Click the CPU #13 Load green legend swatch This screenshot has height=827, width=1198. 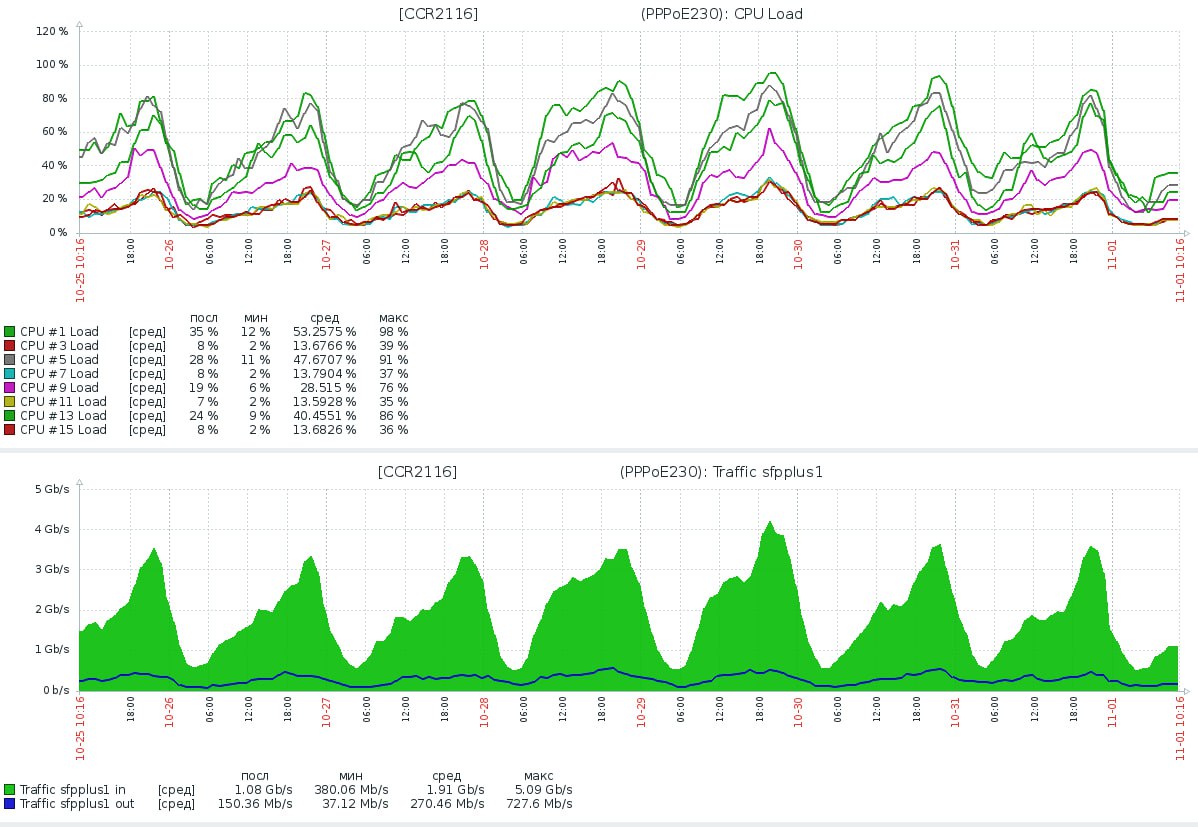(9, 416)
